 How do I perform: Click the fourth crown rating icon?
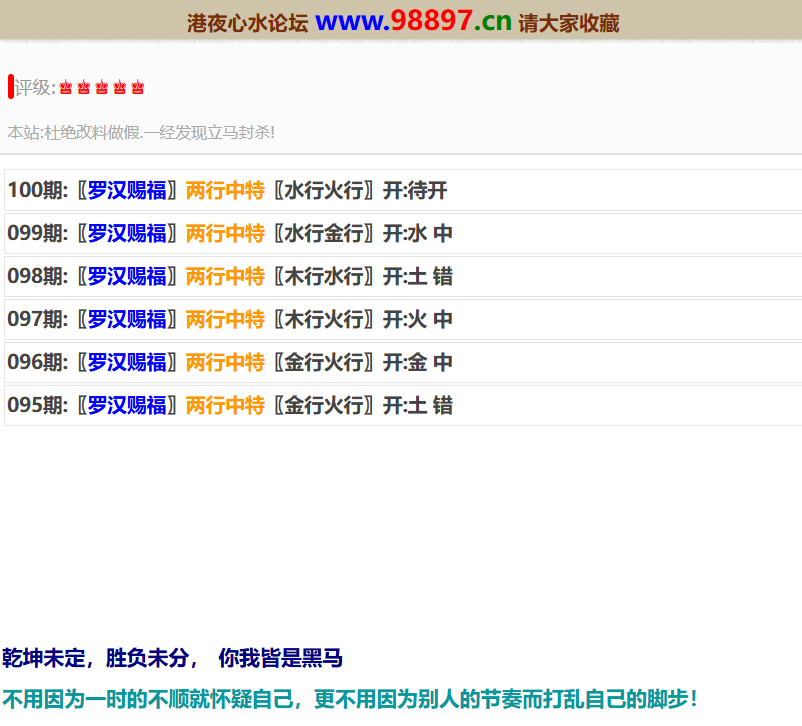pos(120,88)
